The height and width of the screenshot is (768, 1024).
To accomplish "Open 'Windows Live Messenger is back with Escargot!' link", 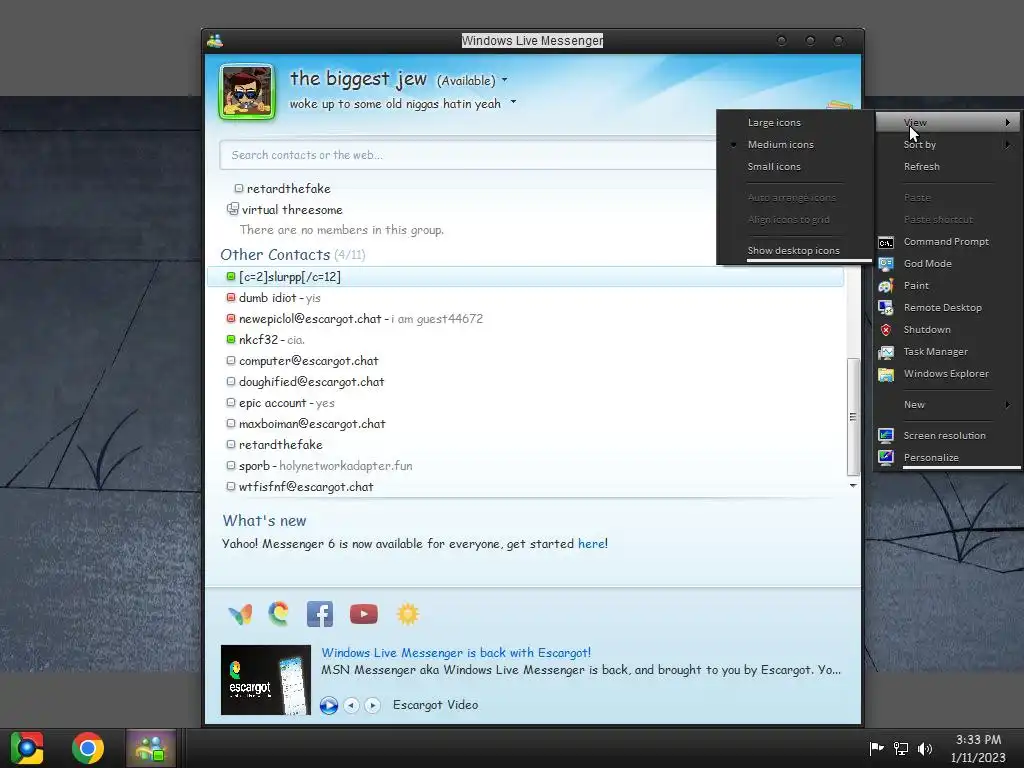I will click(456, 652).
